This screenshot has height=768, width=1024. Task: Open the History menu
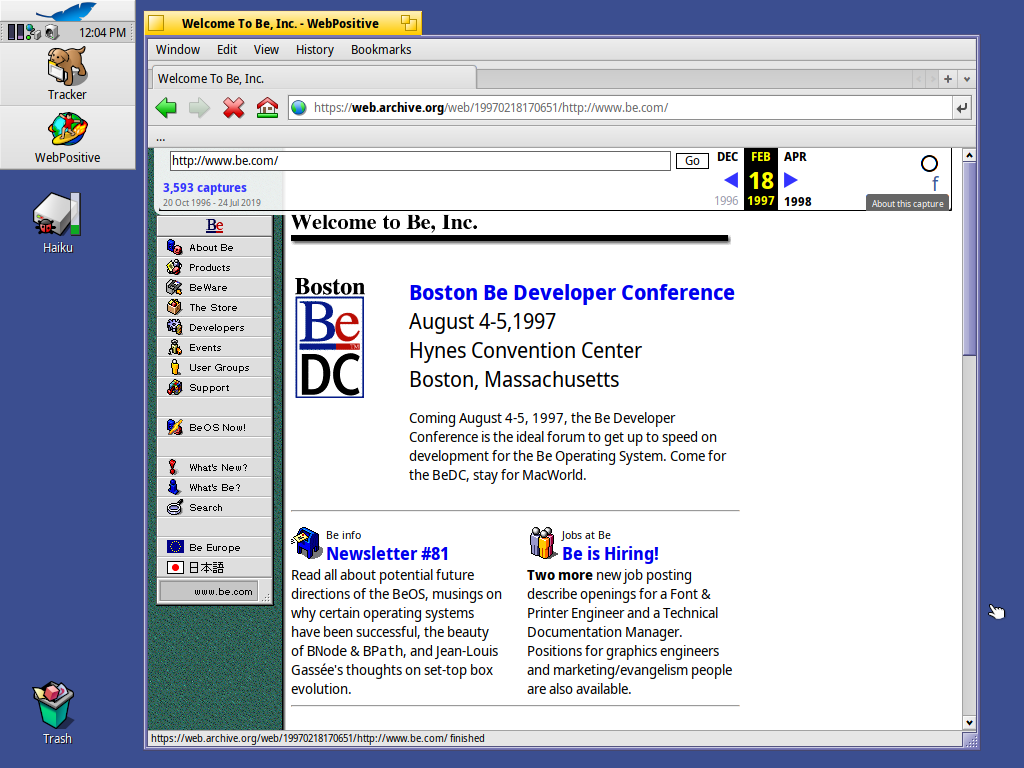314,50
